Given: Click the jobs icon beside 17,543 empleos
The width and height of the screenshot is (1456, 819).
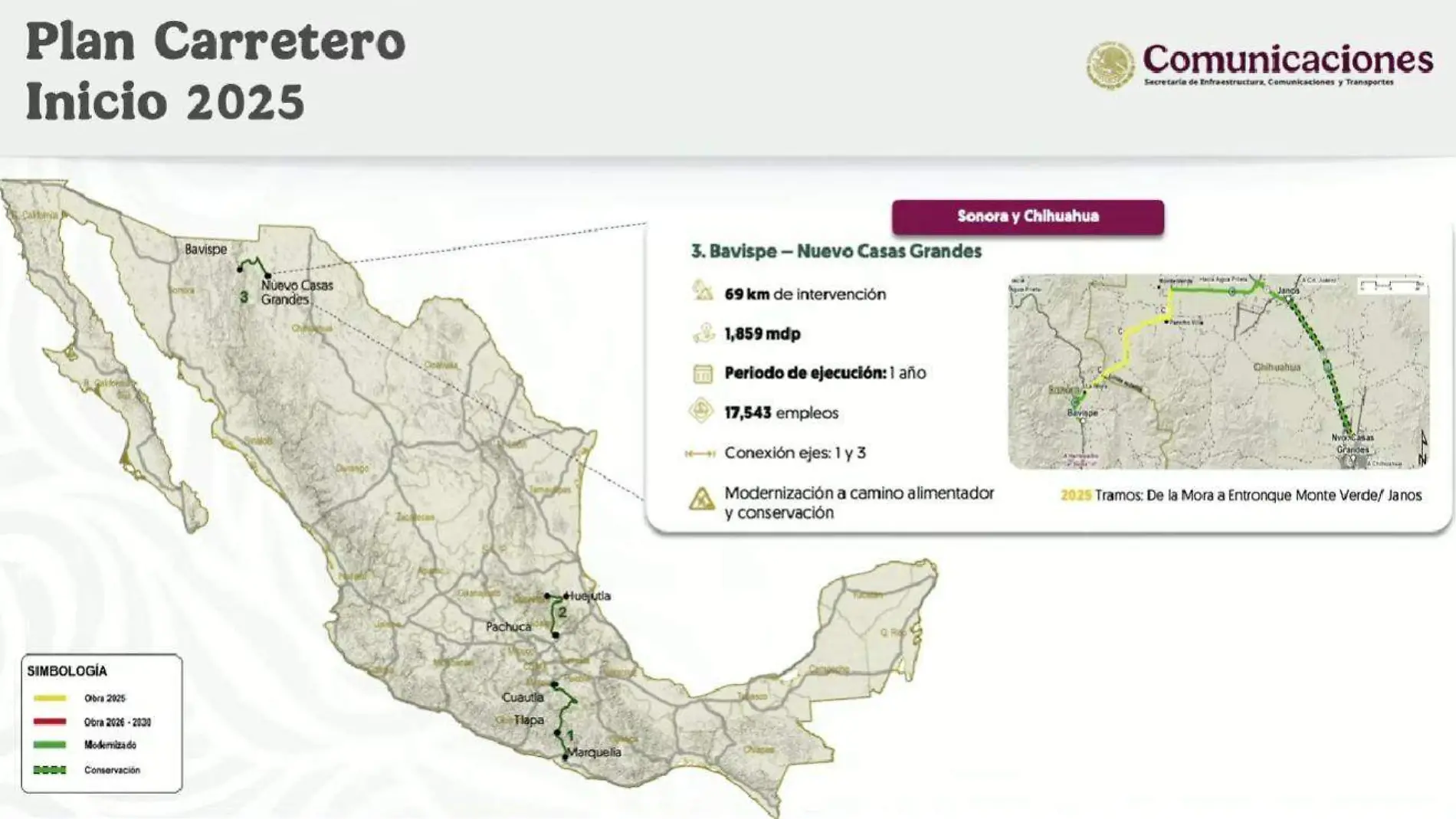Looking at the screenshot, I should 701,411.
